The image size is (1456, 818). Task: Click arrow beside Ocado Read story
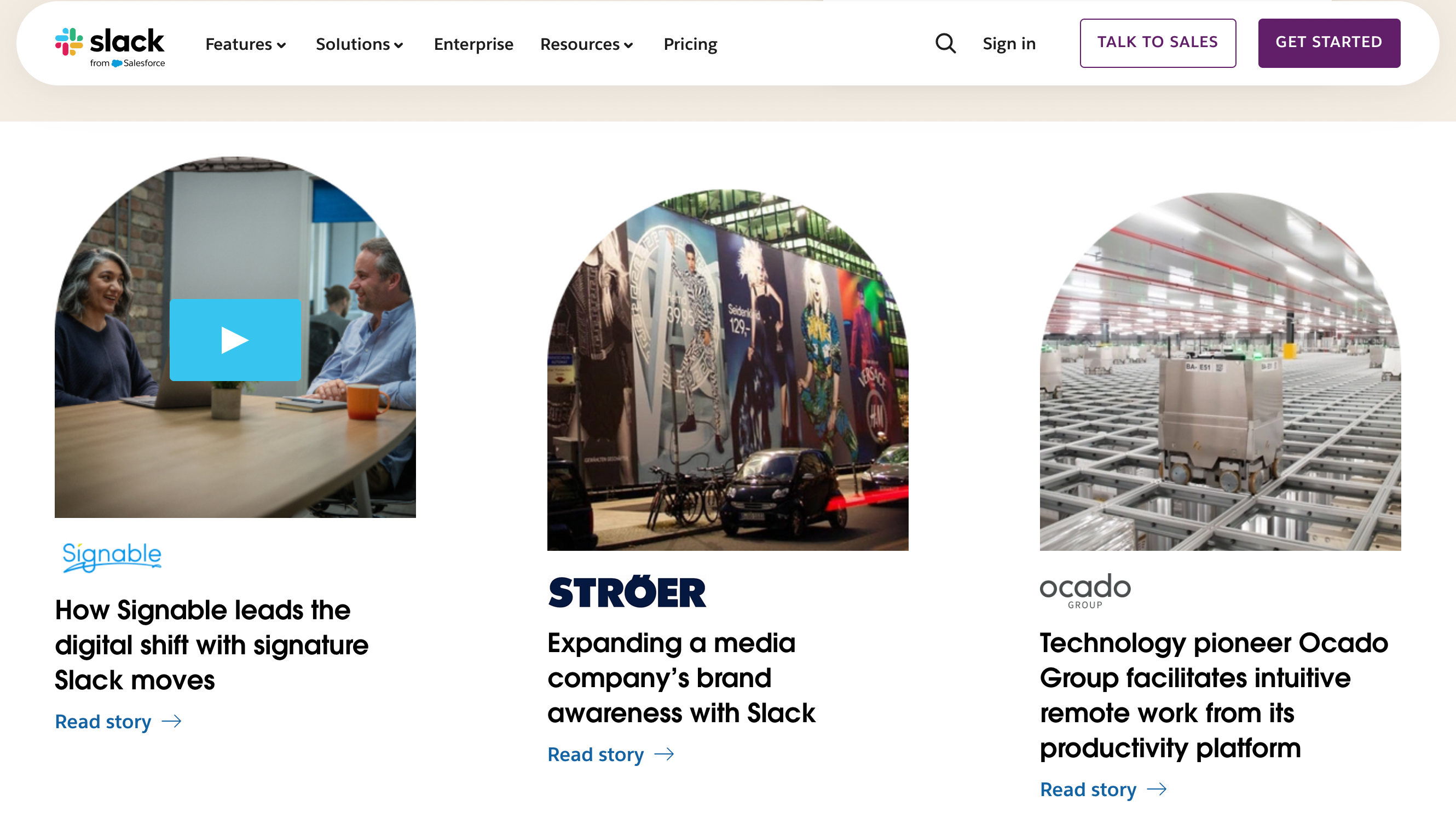(1157, 789)
